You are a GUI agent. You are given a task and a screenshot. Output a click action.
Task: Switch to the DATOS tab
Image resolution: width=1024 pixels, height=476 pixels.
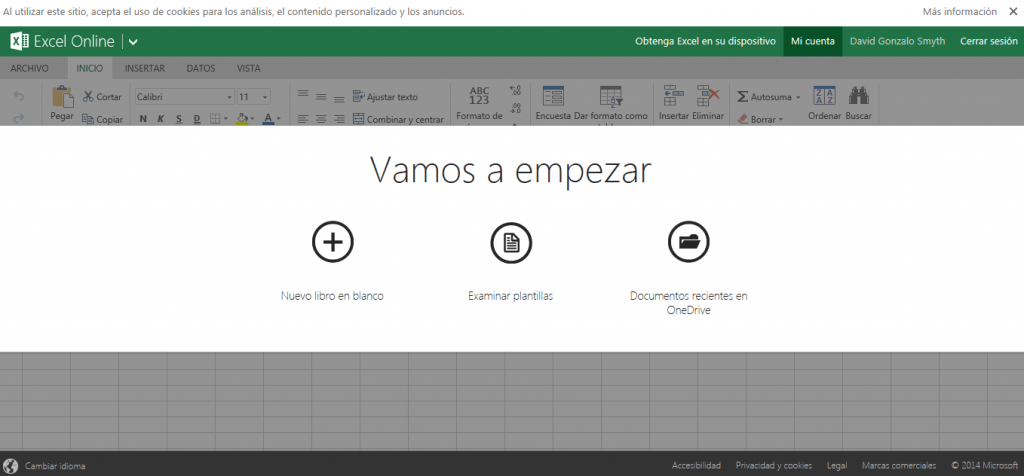click(x=201, y=68)
